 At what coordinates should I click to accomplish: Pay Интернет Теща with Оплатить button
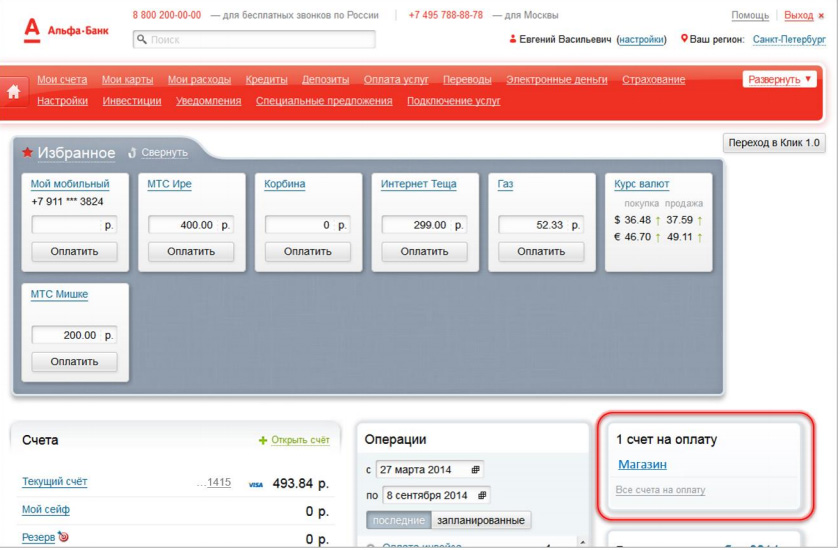[x=424, y=251]
